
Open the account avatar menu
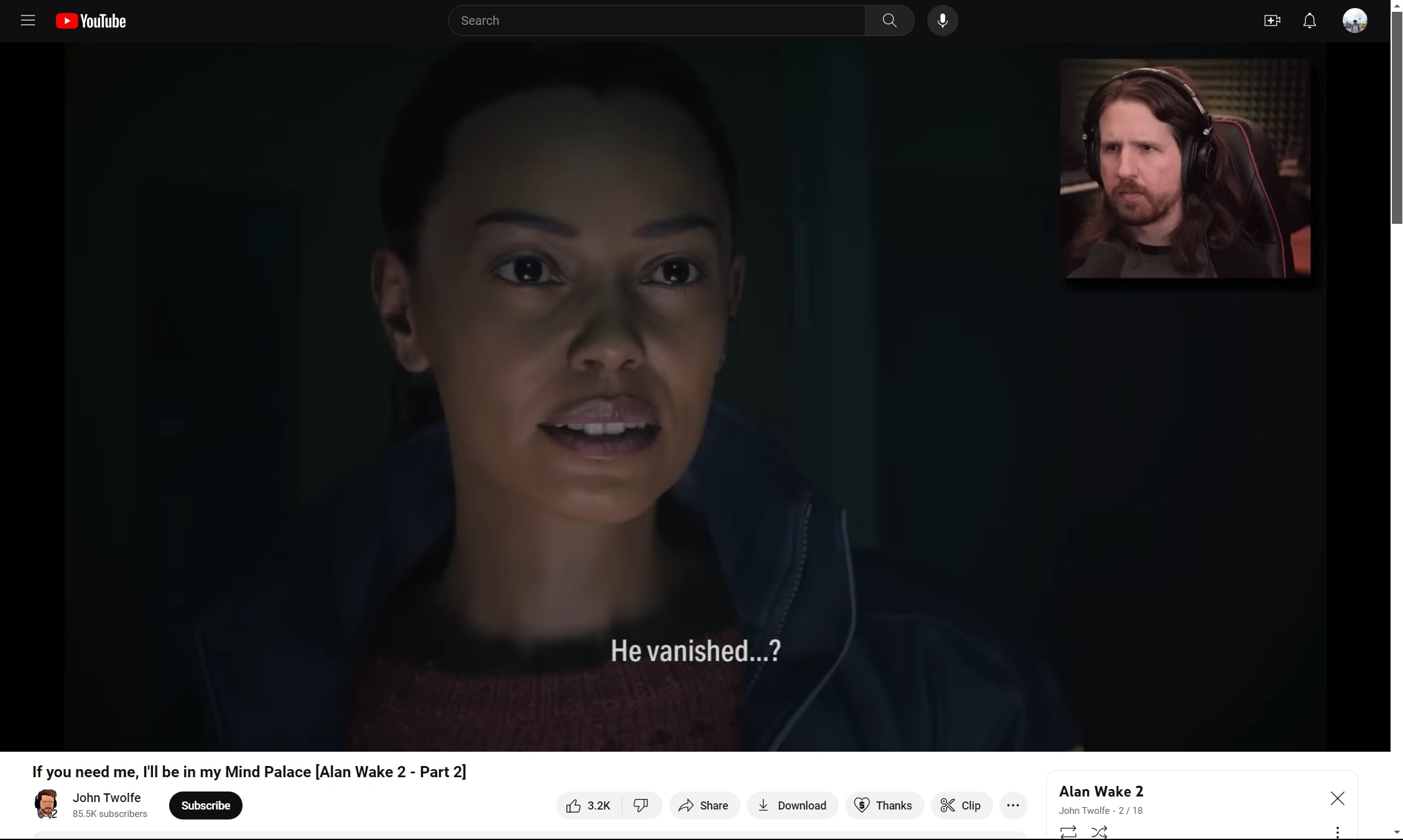pyautogui.click(x=1354, y=21)
